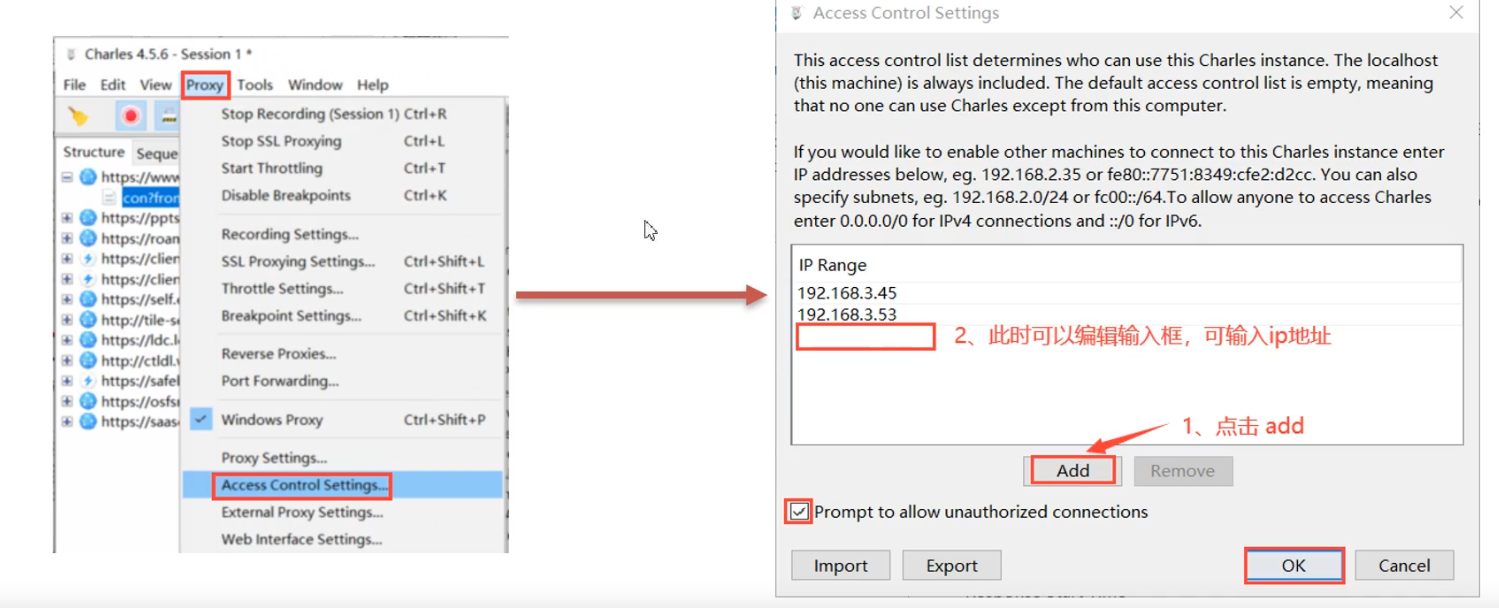Open the Proxy menu

205,85
